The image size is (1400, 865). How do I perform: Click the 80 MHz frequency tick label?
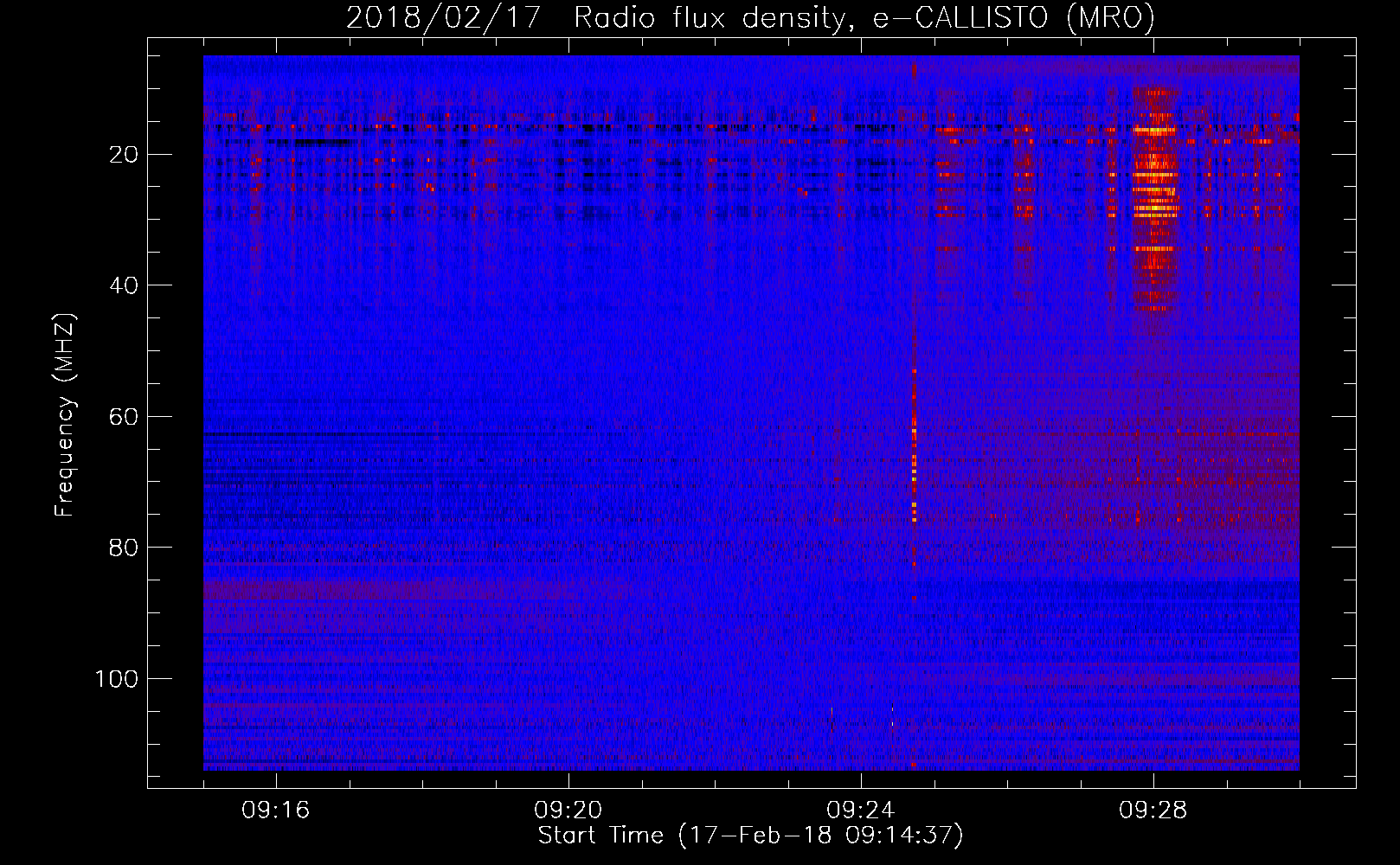tap(124, 548)
